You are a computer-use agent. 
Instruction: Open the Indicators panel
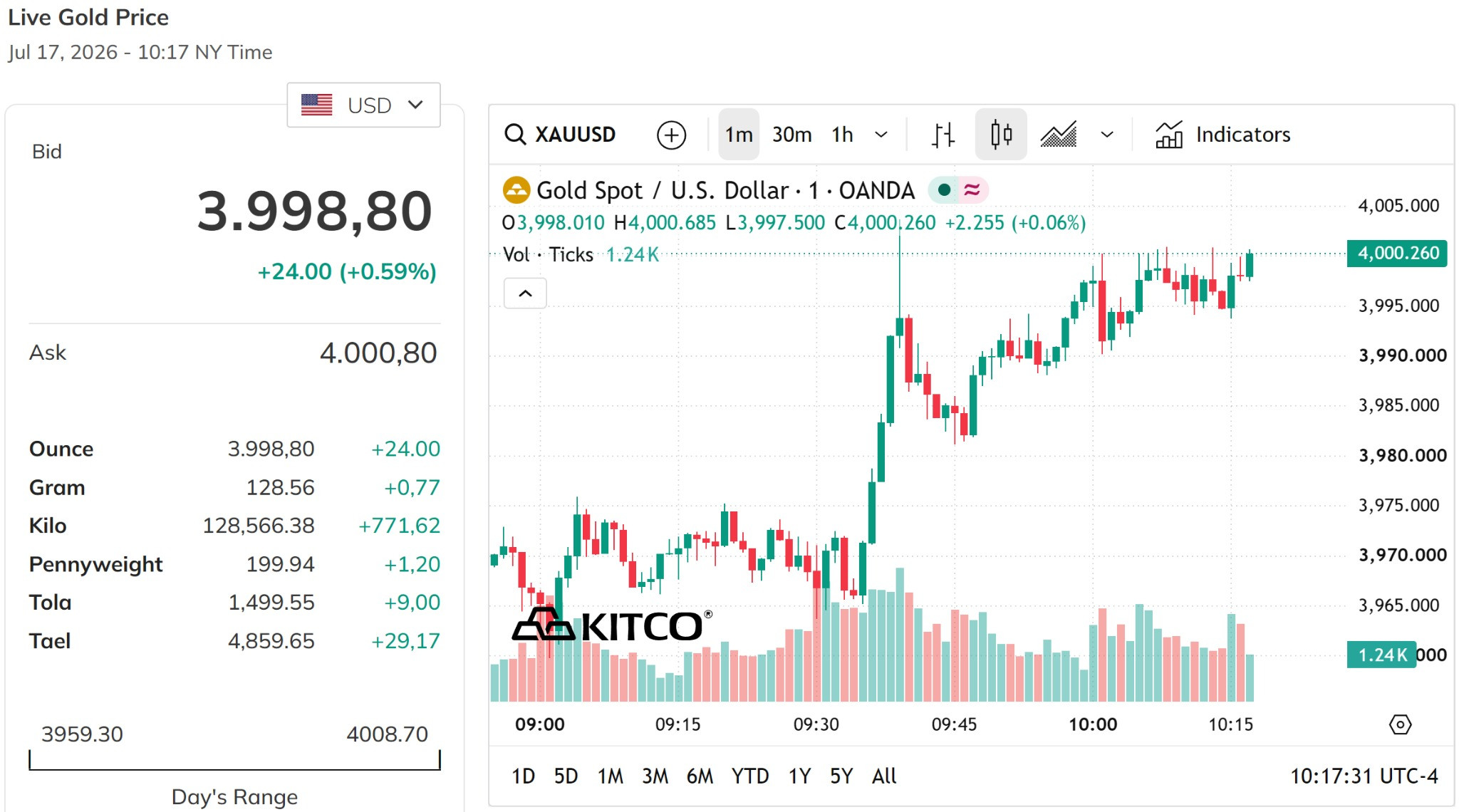1222,134
